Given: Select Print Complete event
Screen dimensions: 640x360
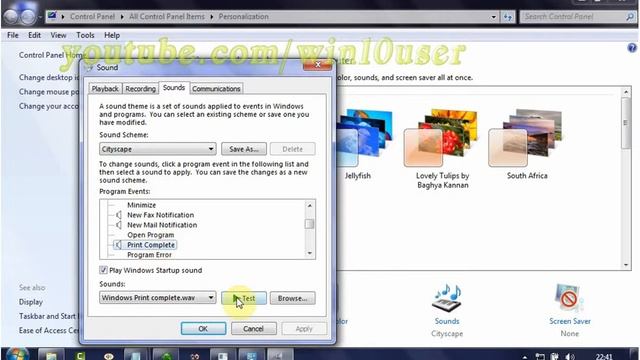Looking at the screenshot, I should point(151,245).
